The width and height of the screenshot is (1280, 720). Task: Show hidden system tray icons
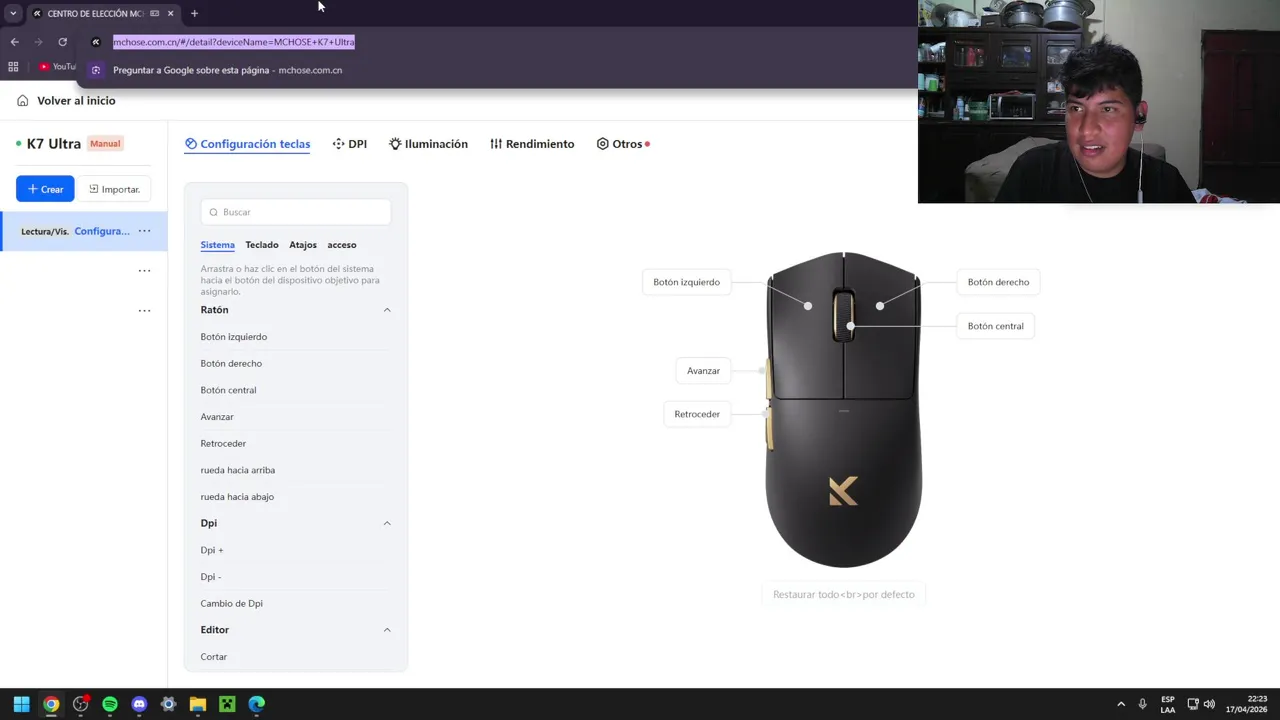(x=1121, y=704)
